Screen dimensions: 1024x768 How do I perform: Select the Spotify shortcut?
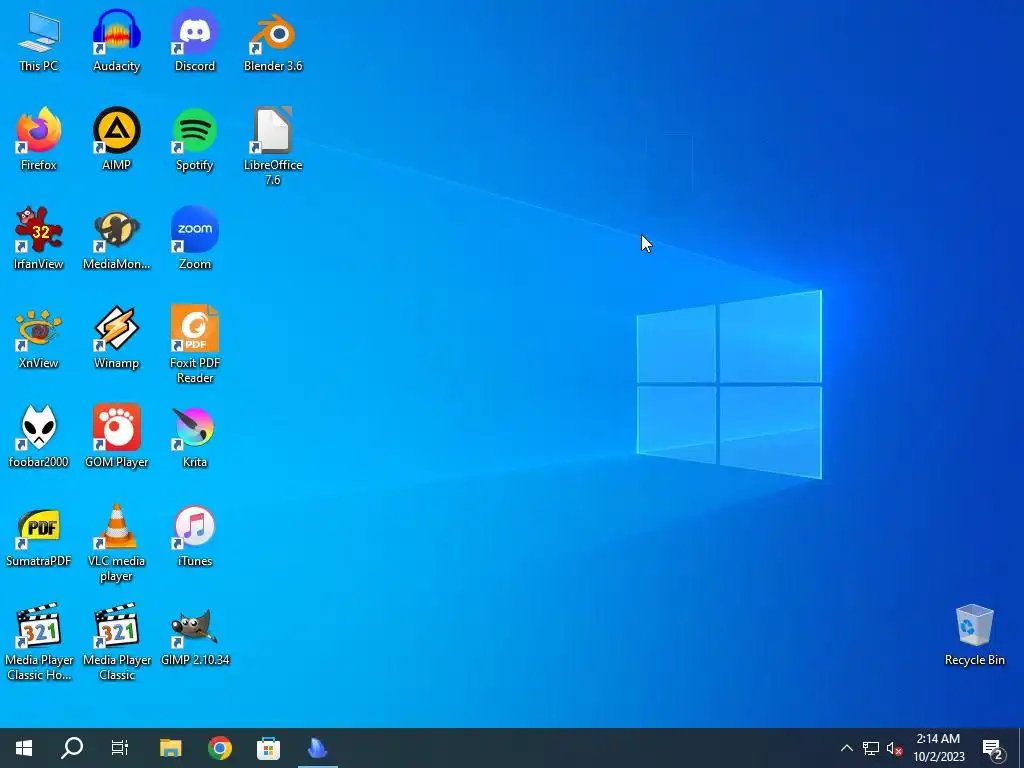pyautogui.click(x=195, y=140)
